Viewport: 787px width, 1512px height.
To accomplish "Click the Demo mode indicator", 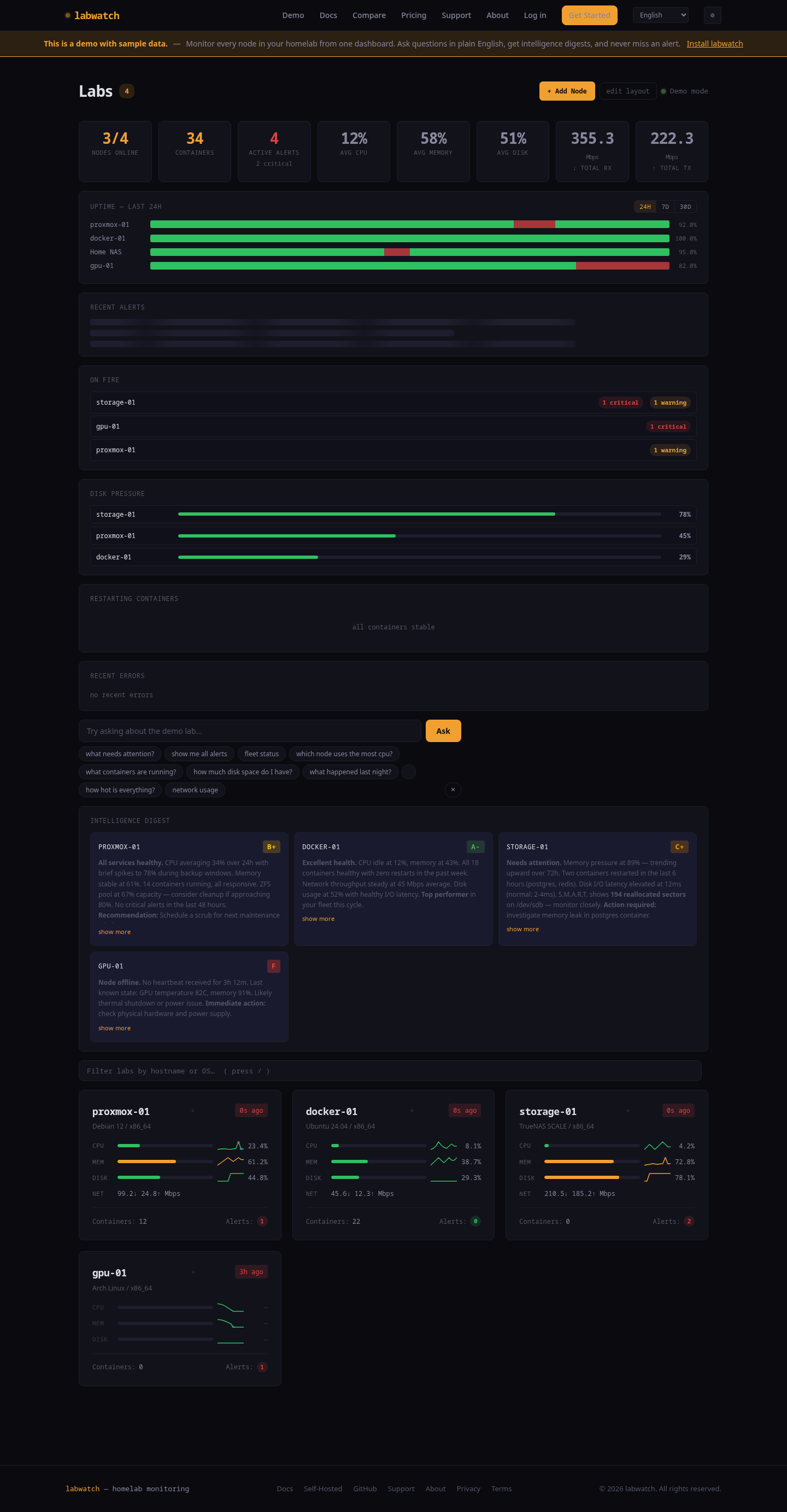I will click(684, 91).
